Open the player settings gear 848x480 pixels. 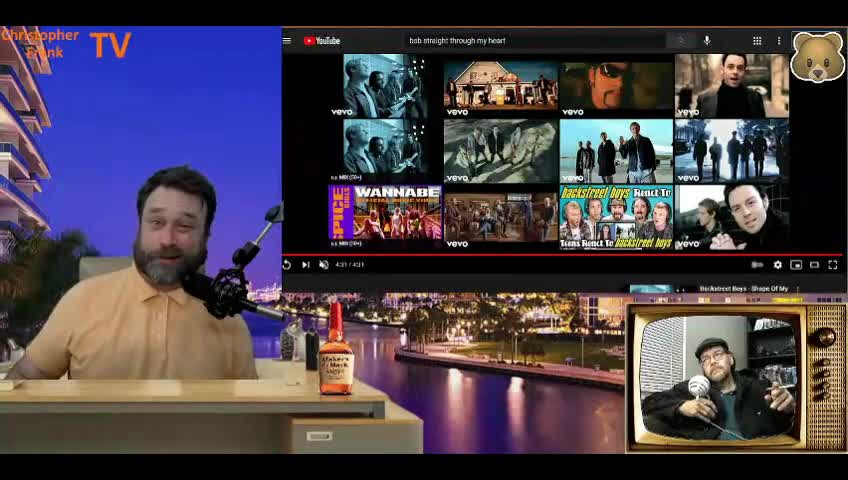tap(778, 265)
